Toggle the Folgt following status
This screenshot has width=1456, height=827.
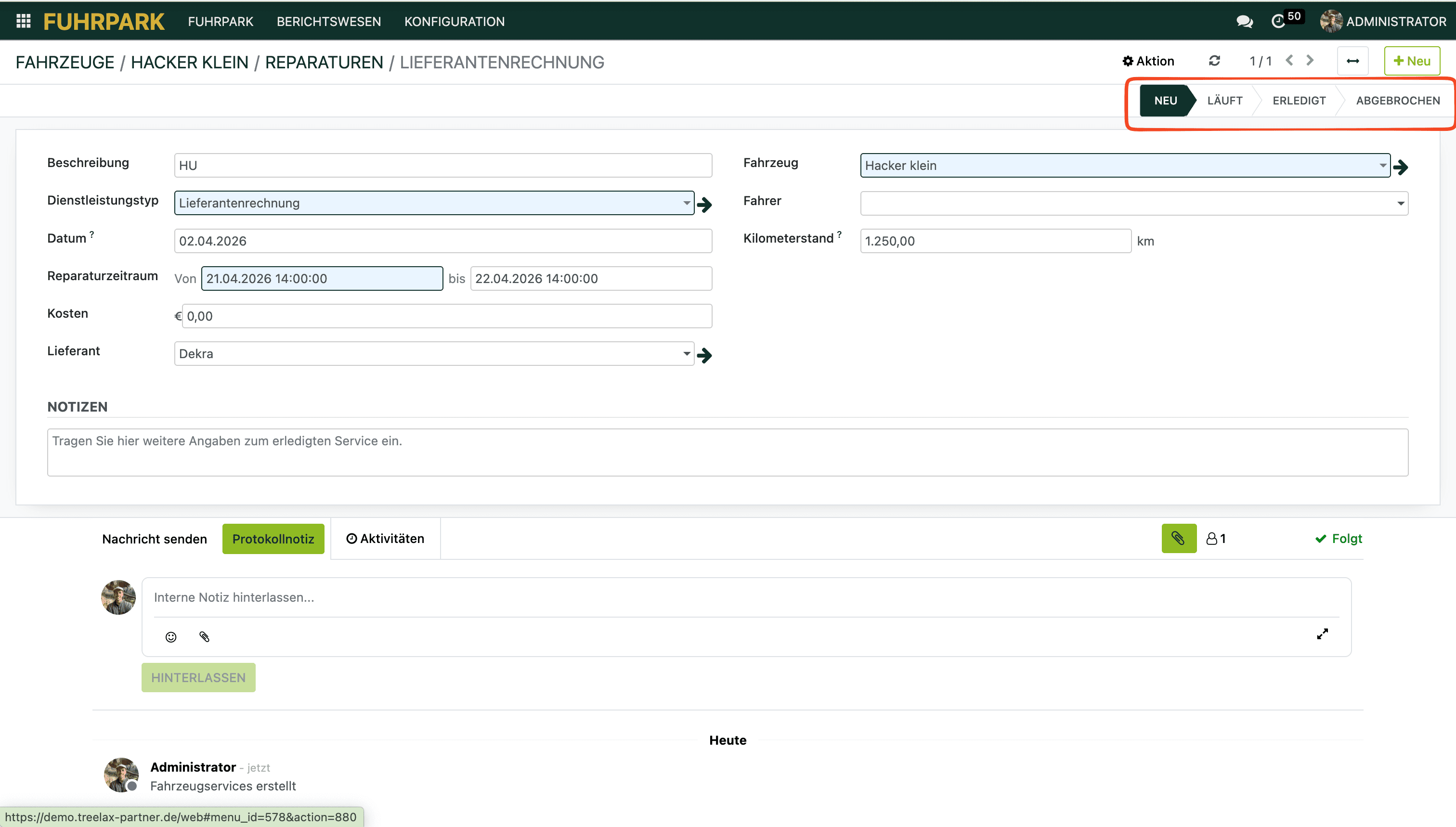(1339, 539)
